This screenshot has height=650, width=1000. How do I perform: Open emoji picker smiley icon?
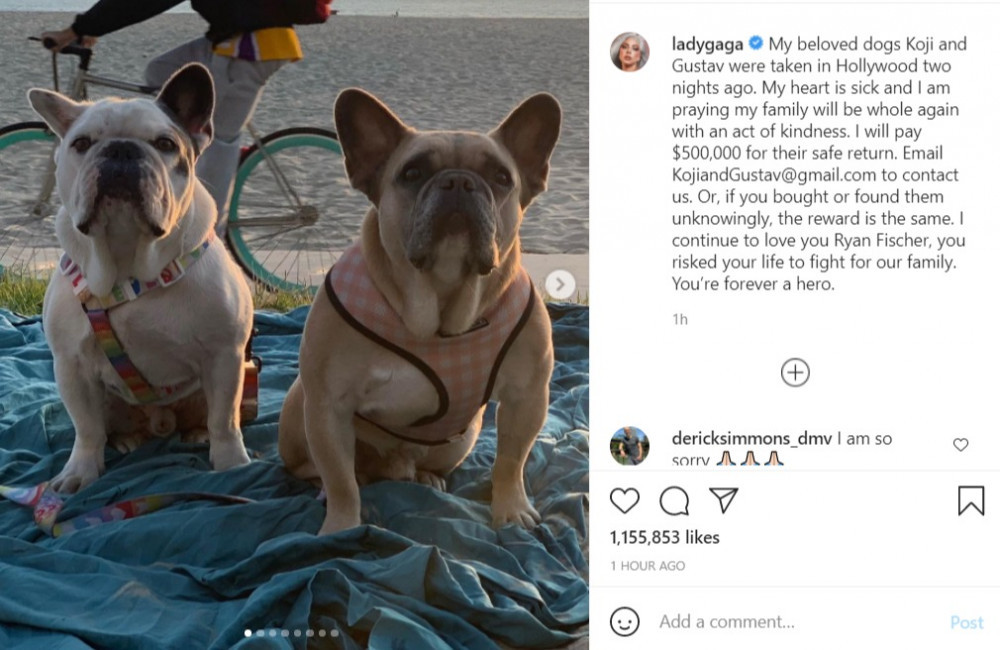[624, 621]
